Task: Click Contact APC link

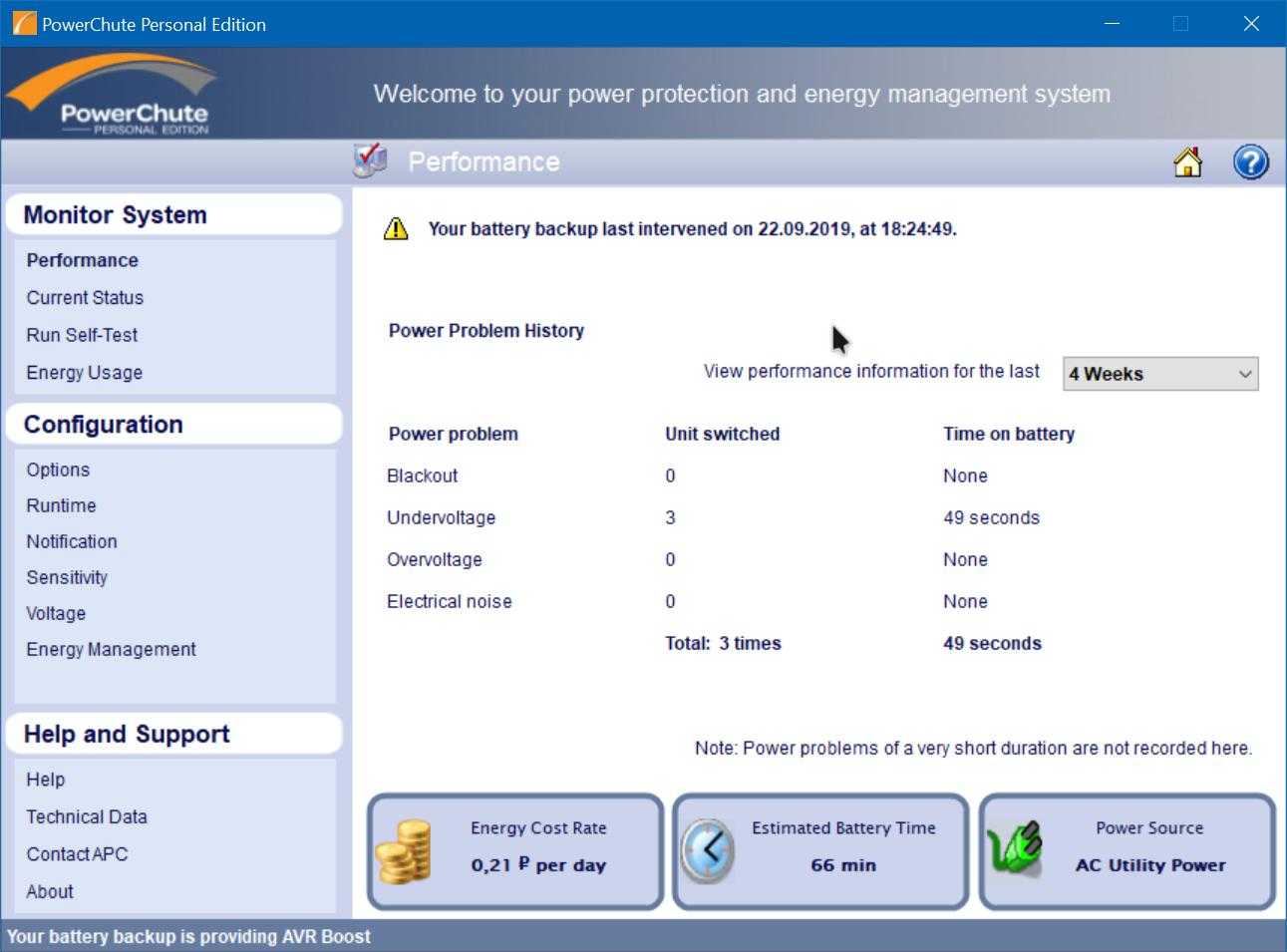Action: click(x=77, y=854)
